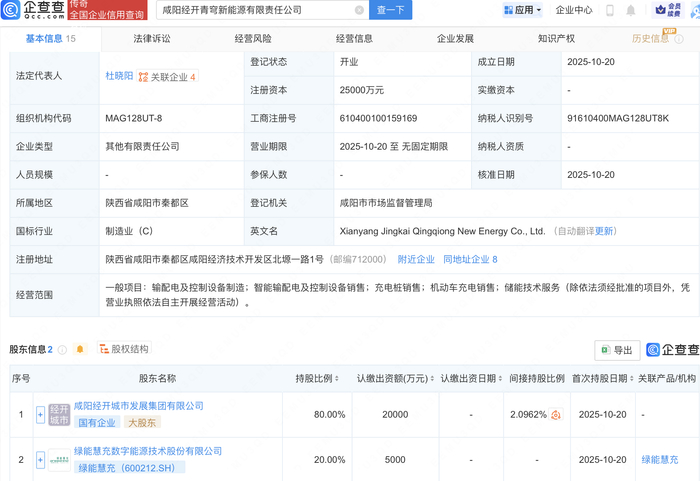This screenshot has height=481, width=700.
Task: Switch to 基本信息 tab
Action: pos(50,39)
